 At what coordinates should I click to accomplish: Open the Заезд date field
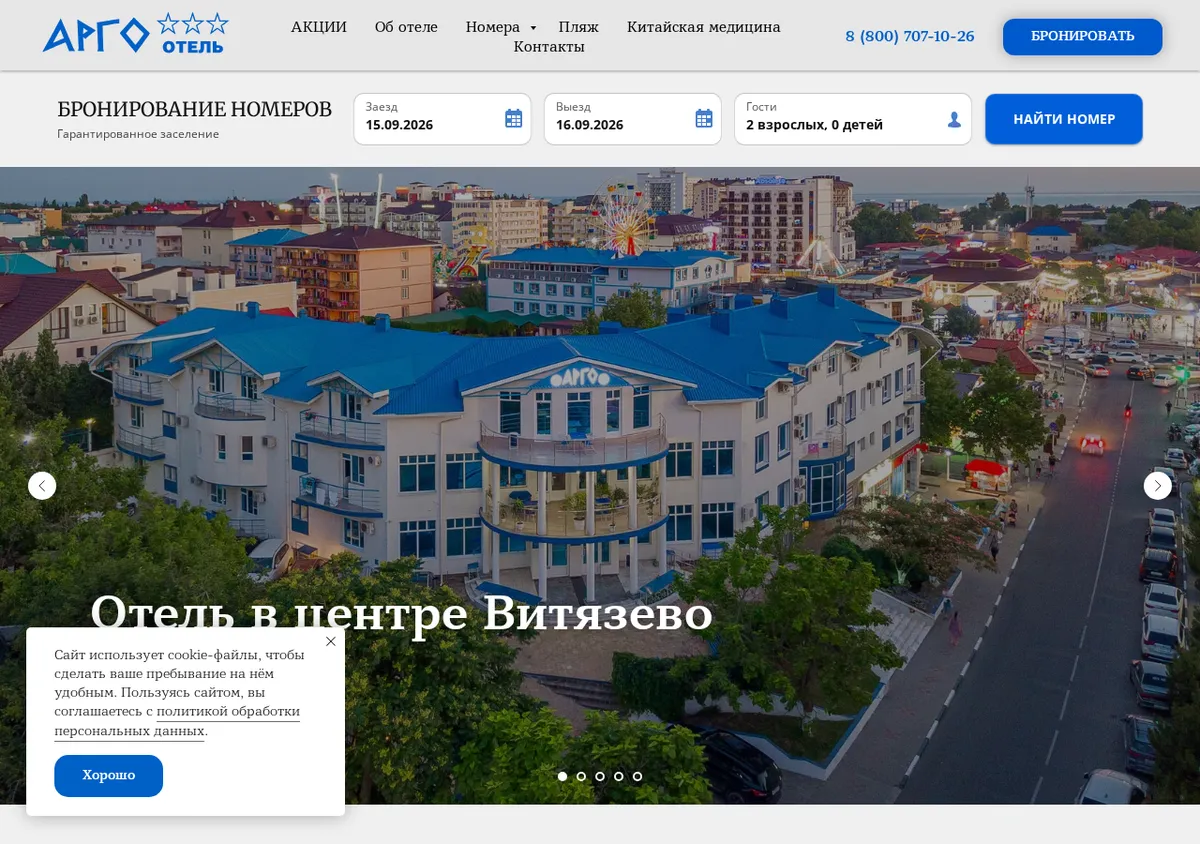click(x=442, y=119)
